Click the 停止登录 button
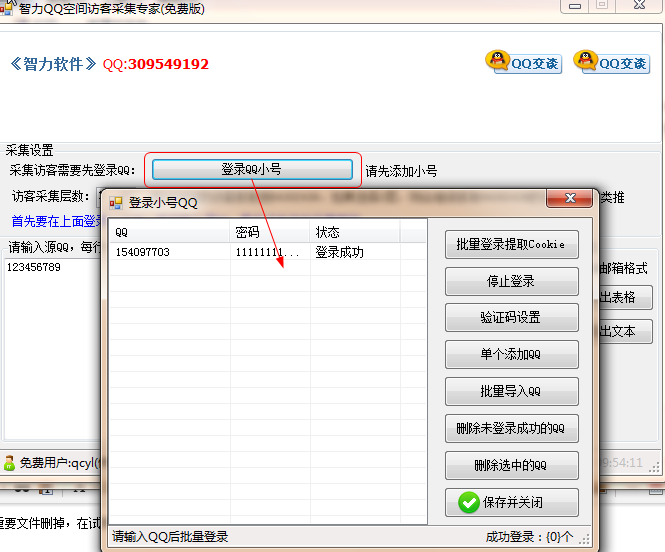 tap(511, 282)
